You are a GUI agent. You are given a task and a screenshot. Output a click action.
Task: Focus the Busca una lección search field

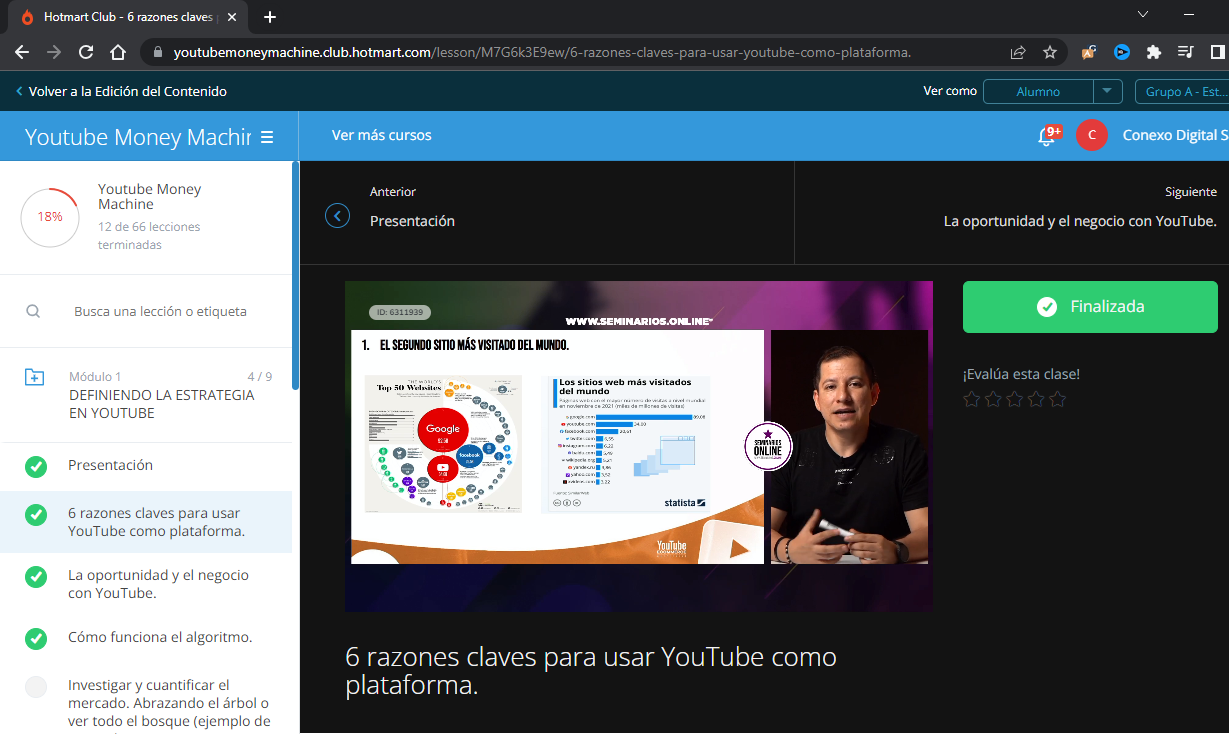pyautogui.click(x=160, y=311)
